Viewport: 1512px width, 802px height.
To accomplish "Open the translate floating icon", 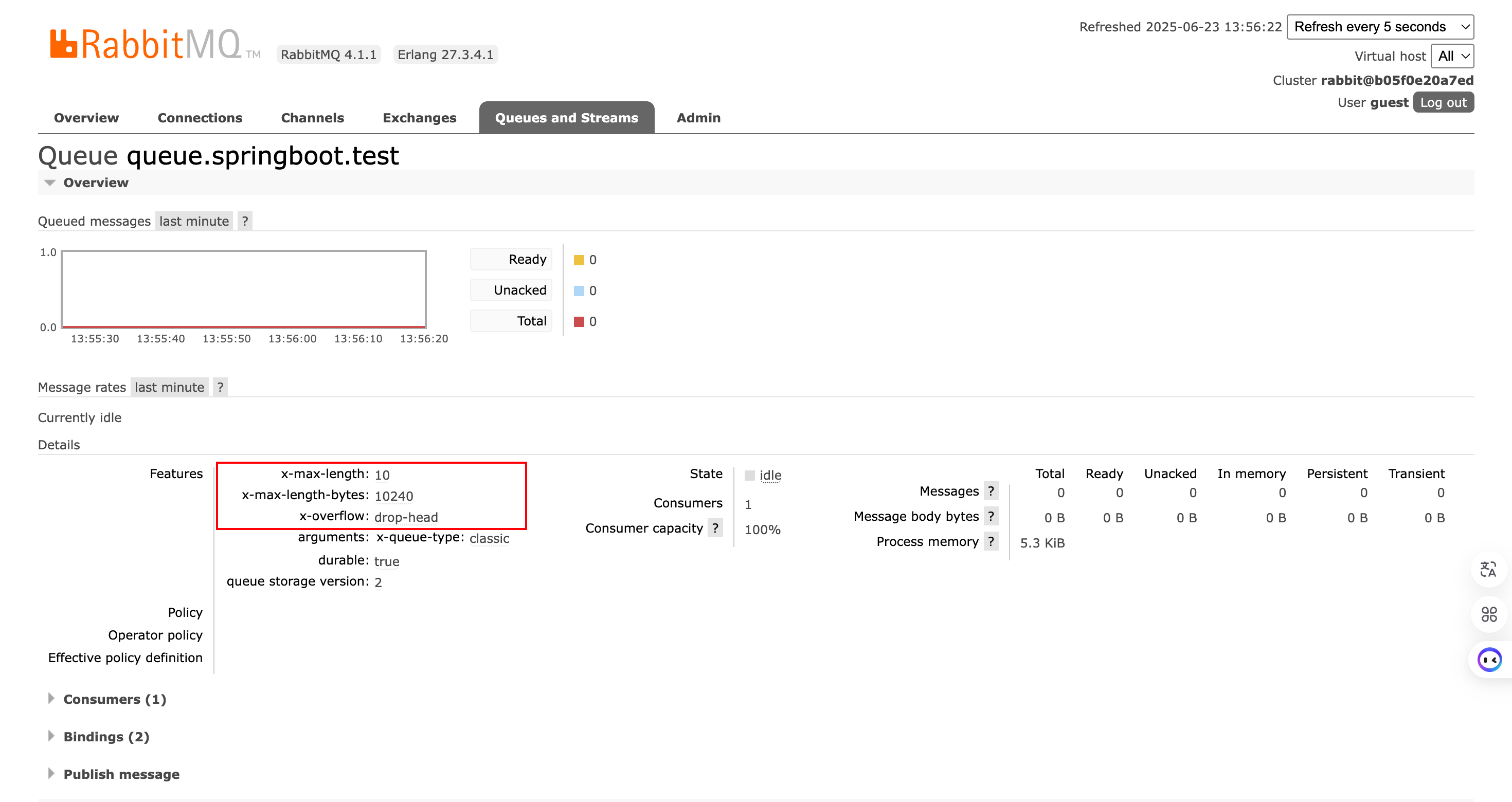I will click(x=1488, y=569).
